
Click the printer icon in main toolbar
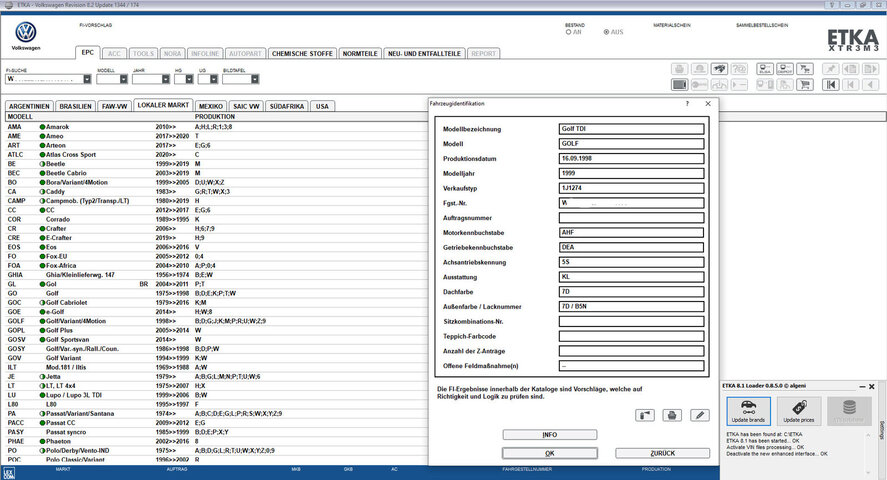(x=679, y=69)
